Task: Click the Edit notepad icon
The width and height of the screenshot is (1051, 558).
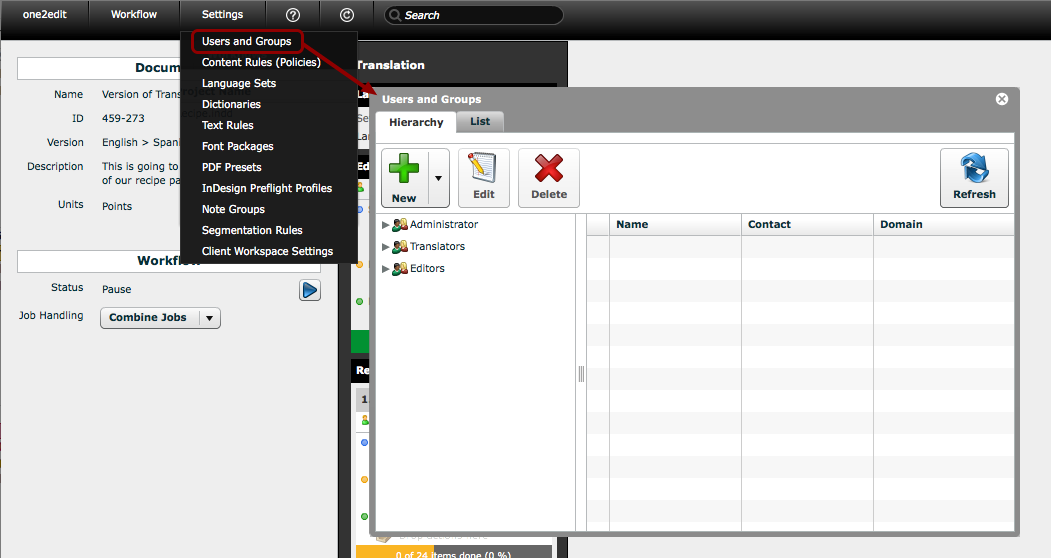Action: coord(483,168)
